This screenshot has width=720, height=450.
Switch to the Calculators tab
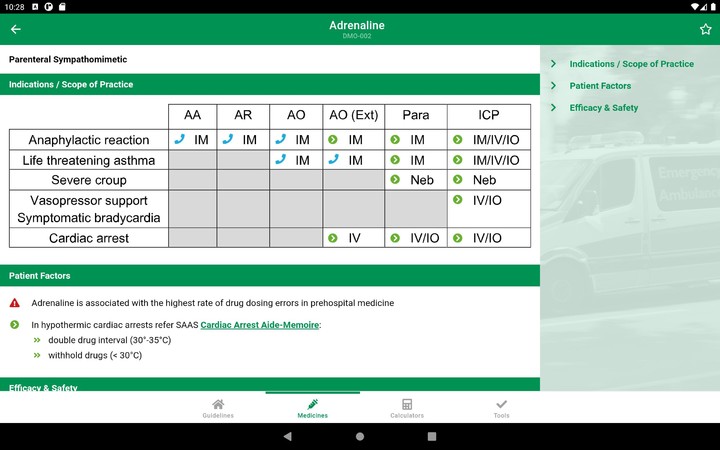pyautogui.click(x=407, y=408)
